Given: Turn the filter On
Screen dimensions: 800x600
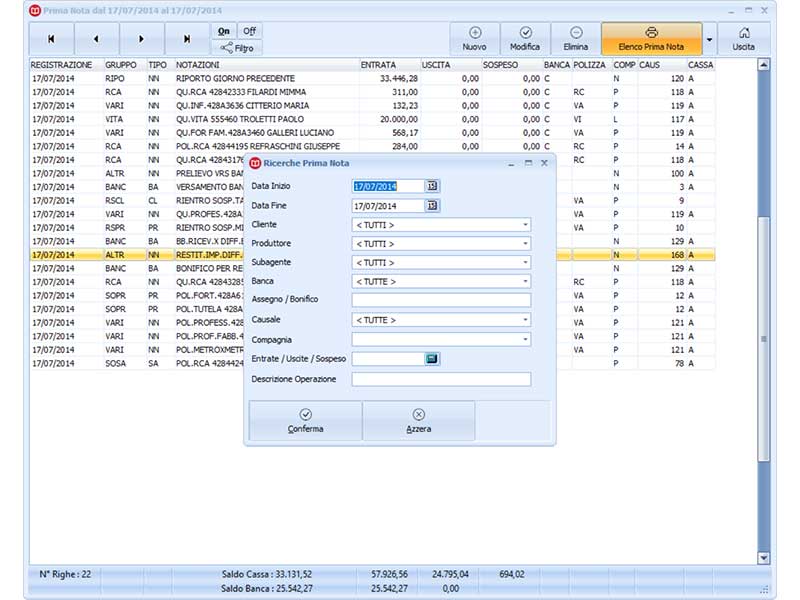Looking at the screenshot, I should [224, 31].
